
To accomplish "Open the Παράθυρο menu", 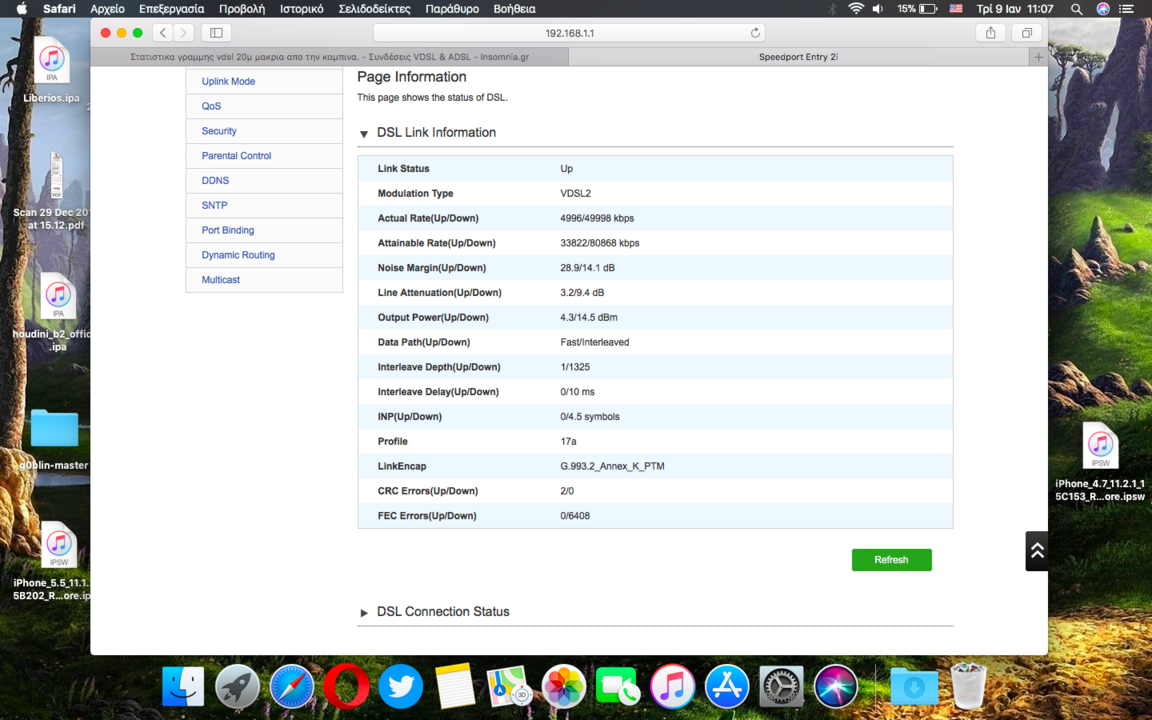I will [x=452, y=9].
